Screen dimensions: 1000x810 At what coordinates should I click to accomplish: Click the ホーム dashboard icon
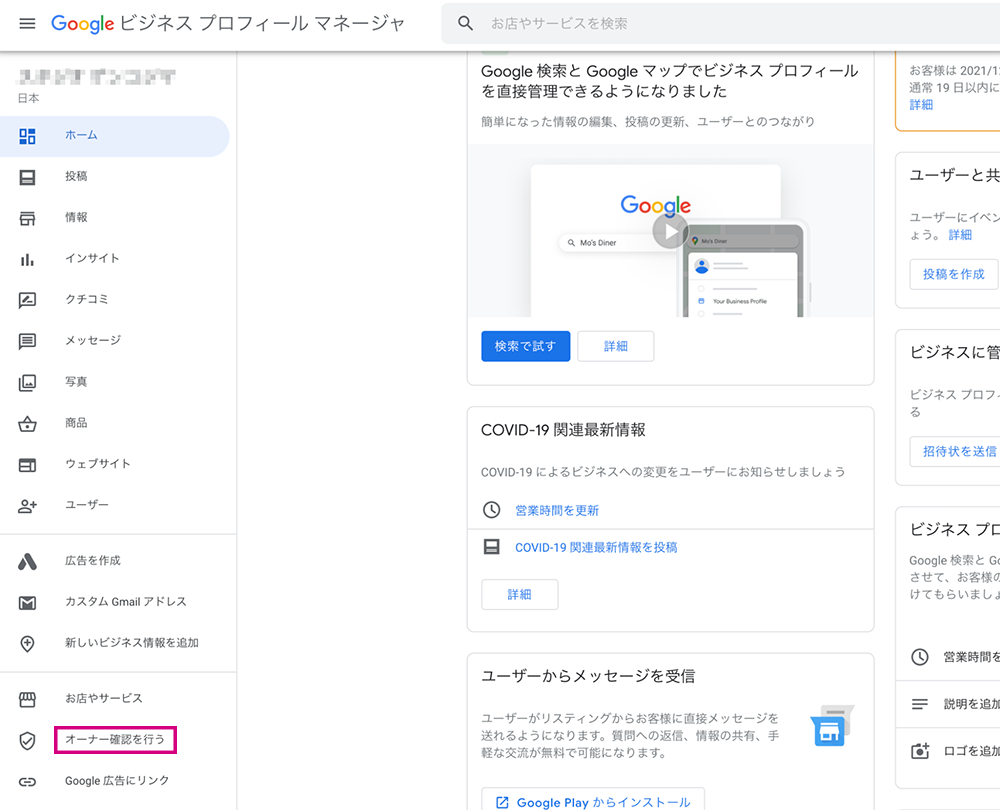pos(27,136)
